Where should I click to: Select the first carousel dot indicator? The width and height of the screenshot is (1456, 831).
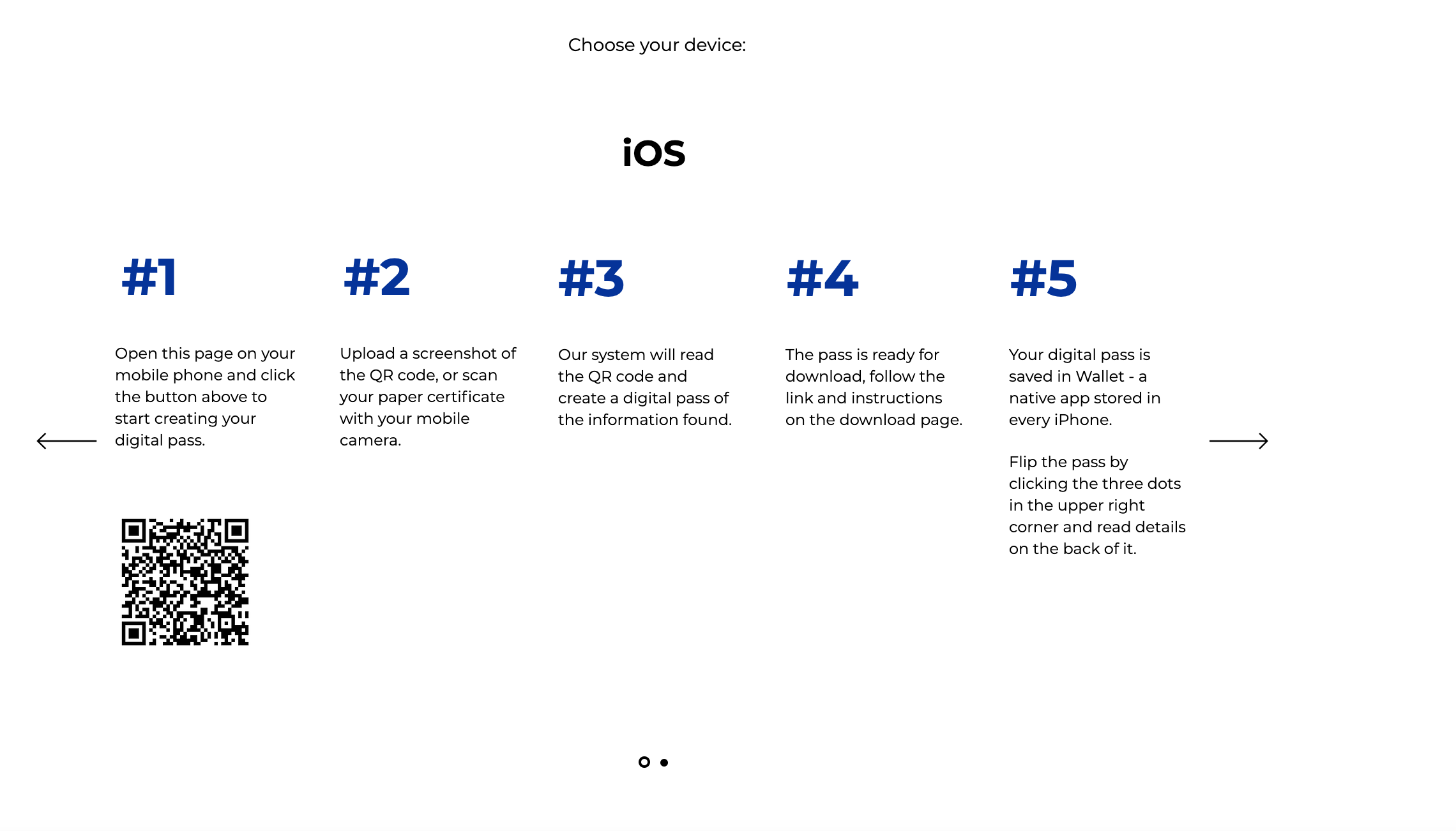tap(645, 762)
